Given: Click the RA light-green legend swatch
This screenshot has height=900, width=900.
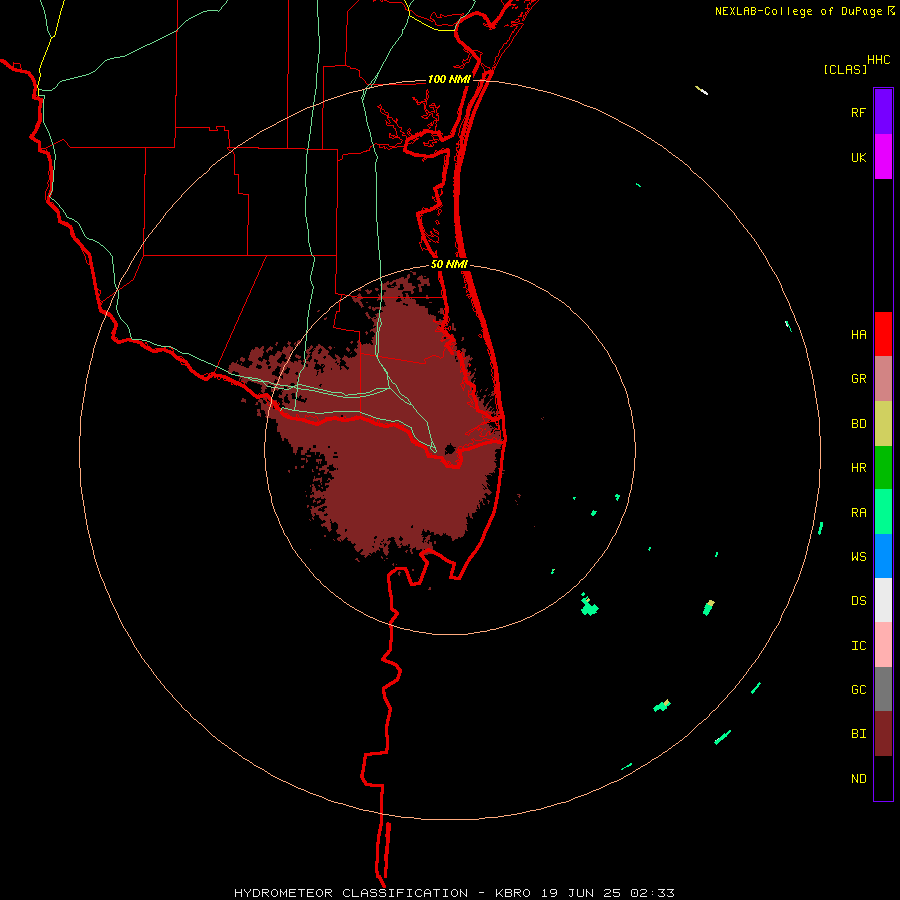Looking at the screenshot, I should (x=883, y=512).
